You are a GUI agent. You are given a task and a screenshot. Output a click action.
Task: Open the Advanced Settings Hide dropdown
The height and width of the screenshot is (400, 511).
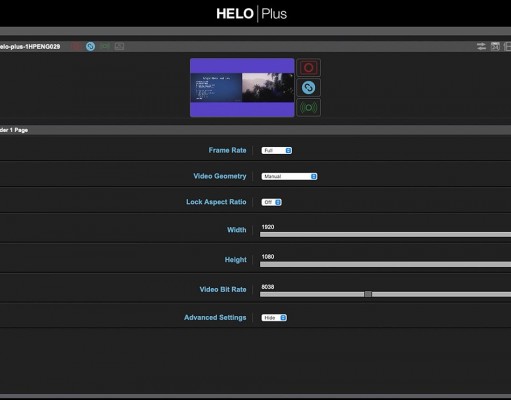pyautogui.click(x=274, y=318)
